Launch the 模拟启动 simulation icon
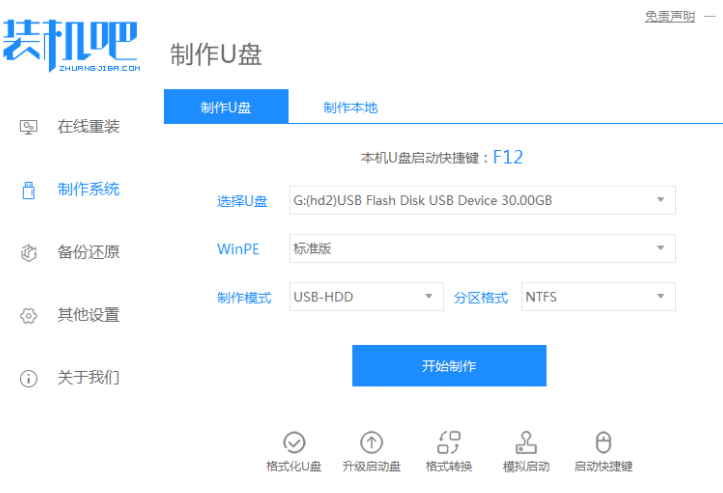This screenshot has width=723, height=493. 526,442
